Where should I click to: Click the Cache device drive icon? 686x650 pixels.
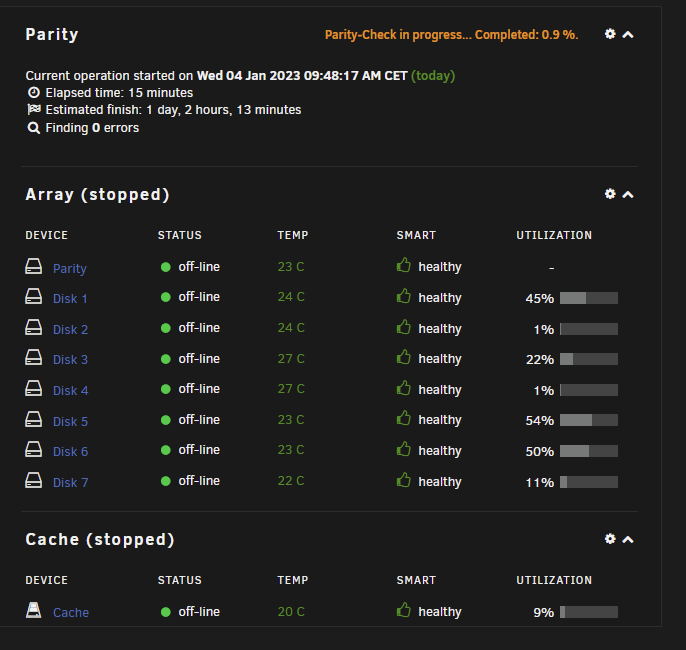(34, 610)
